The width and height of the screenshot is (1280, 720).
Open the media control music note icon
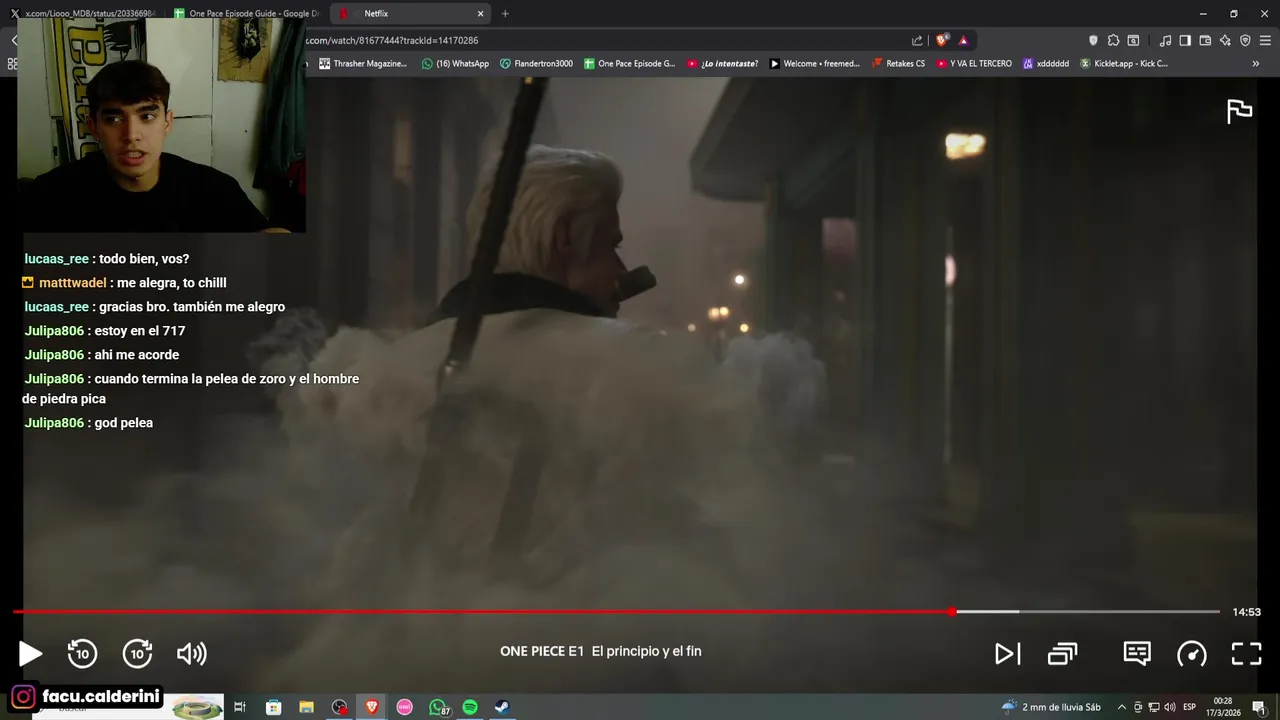click(1165, 41)
